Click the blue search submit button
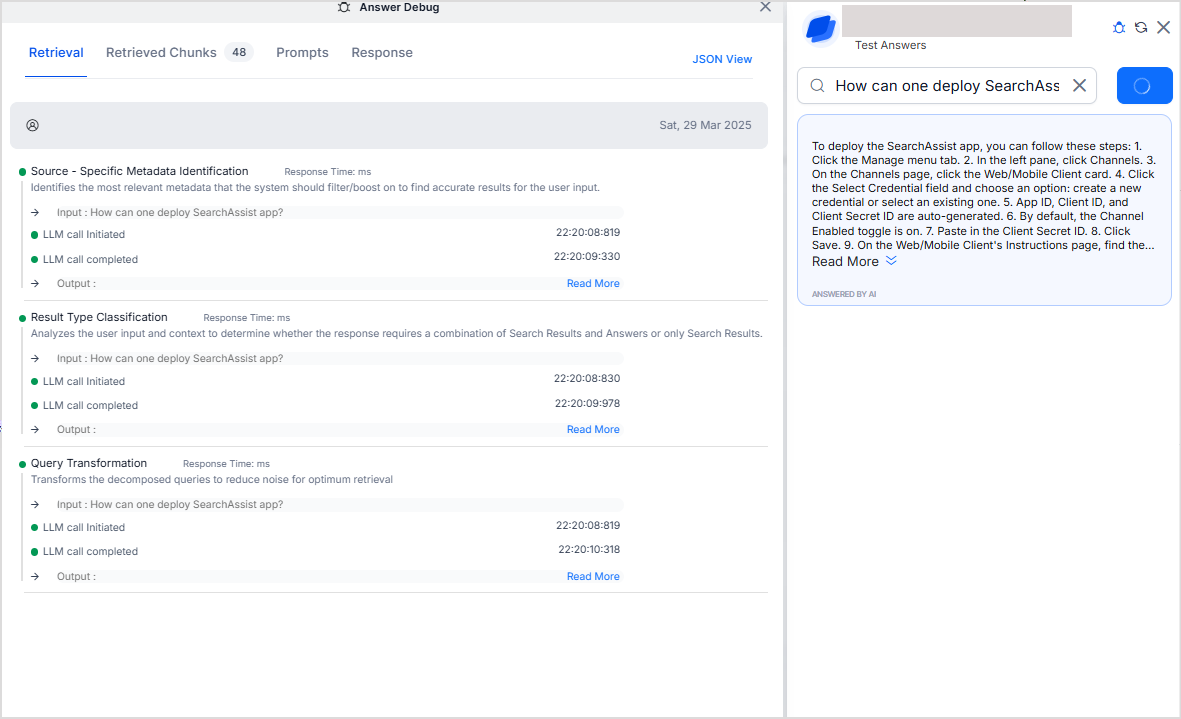Viewport: 1181px width, 719px height. pyautogui.click(x=1144, y=86)
